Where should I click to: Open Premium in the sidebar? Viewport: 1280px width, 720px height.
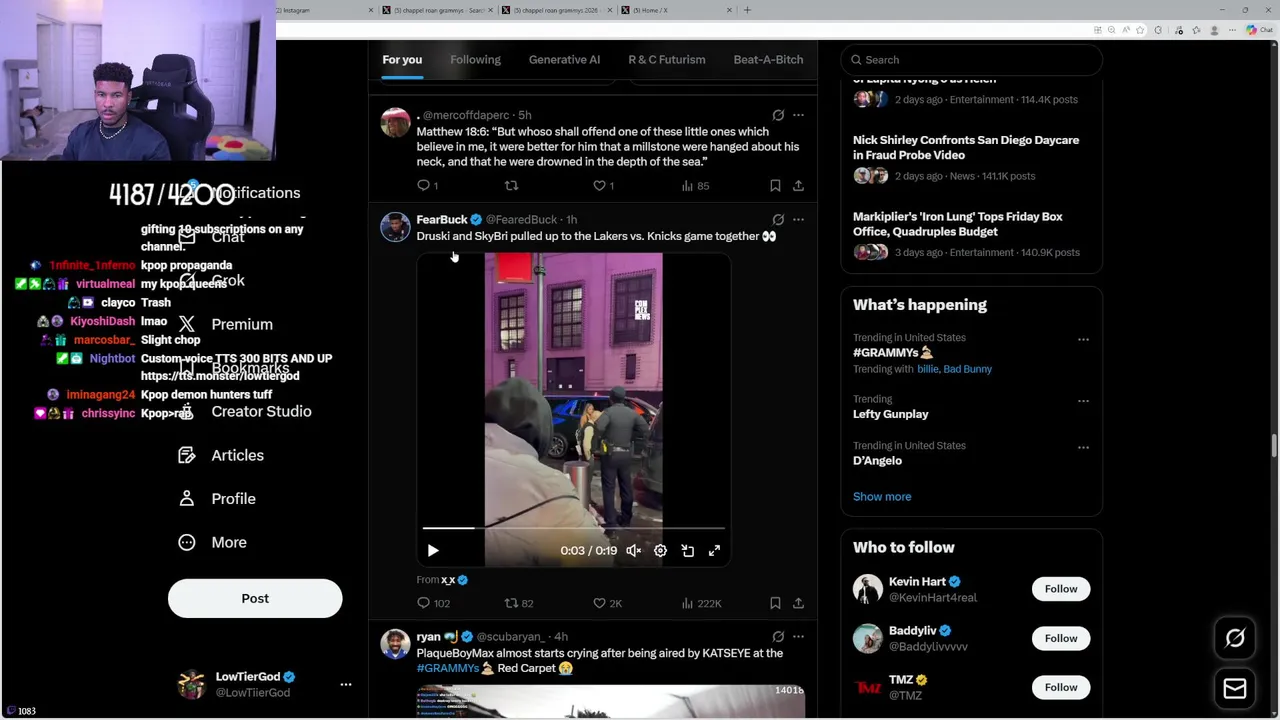click(225, 324)
